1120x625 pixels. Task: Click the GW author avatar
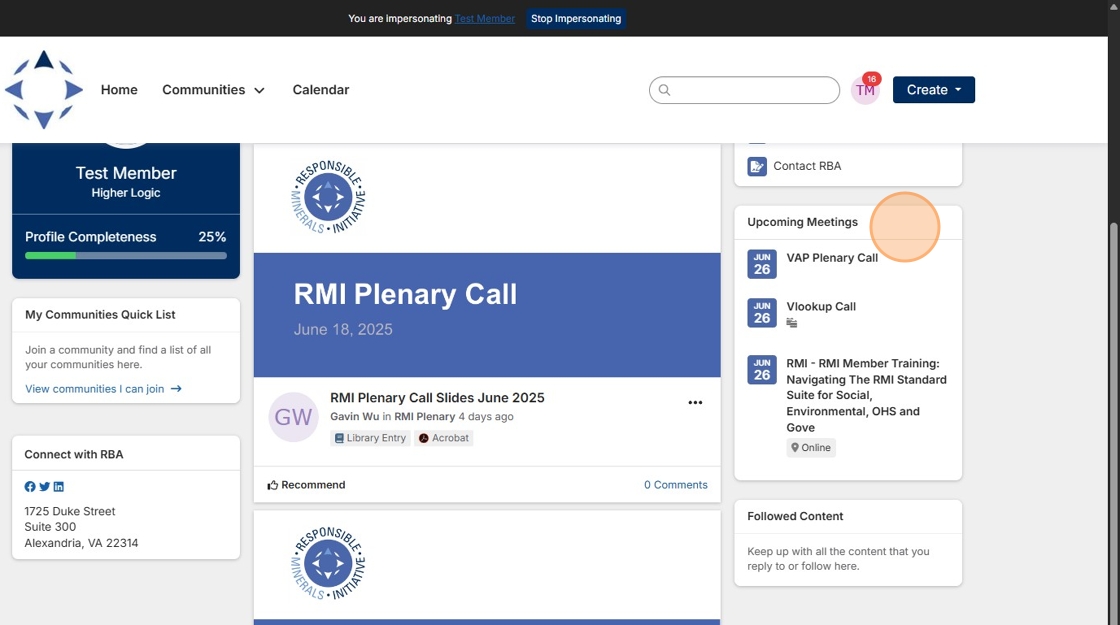294,417
